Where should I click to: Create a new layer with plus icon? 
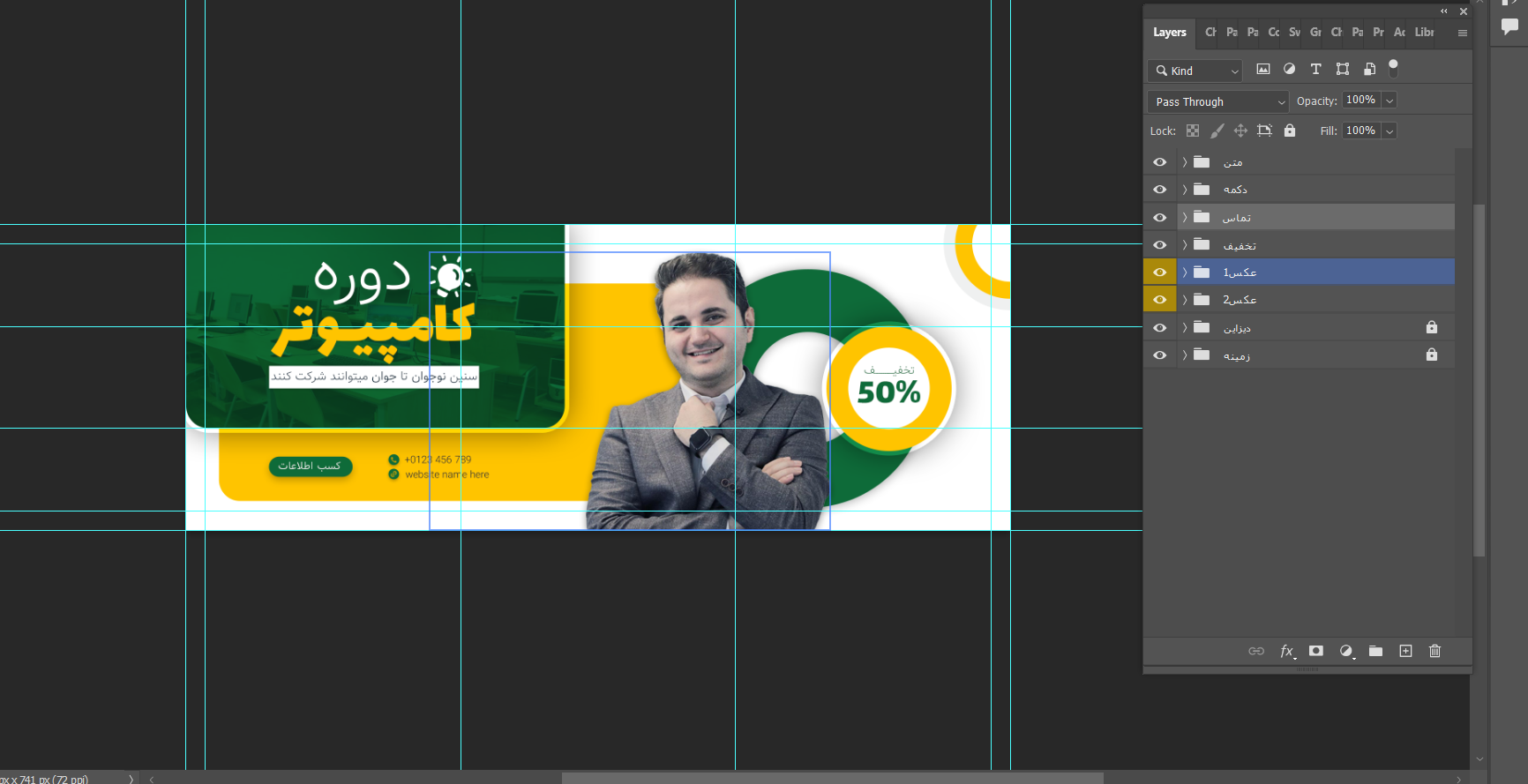coord(1405,652)
